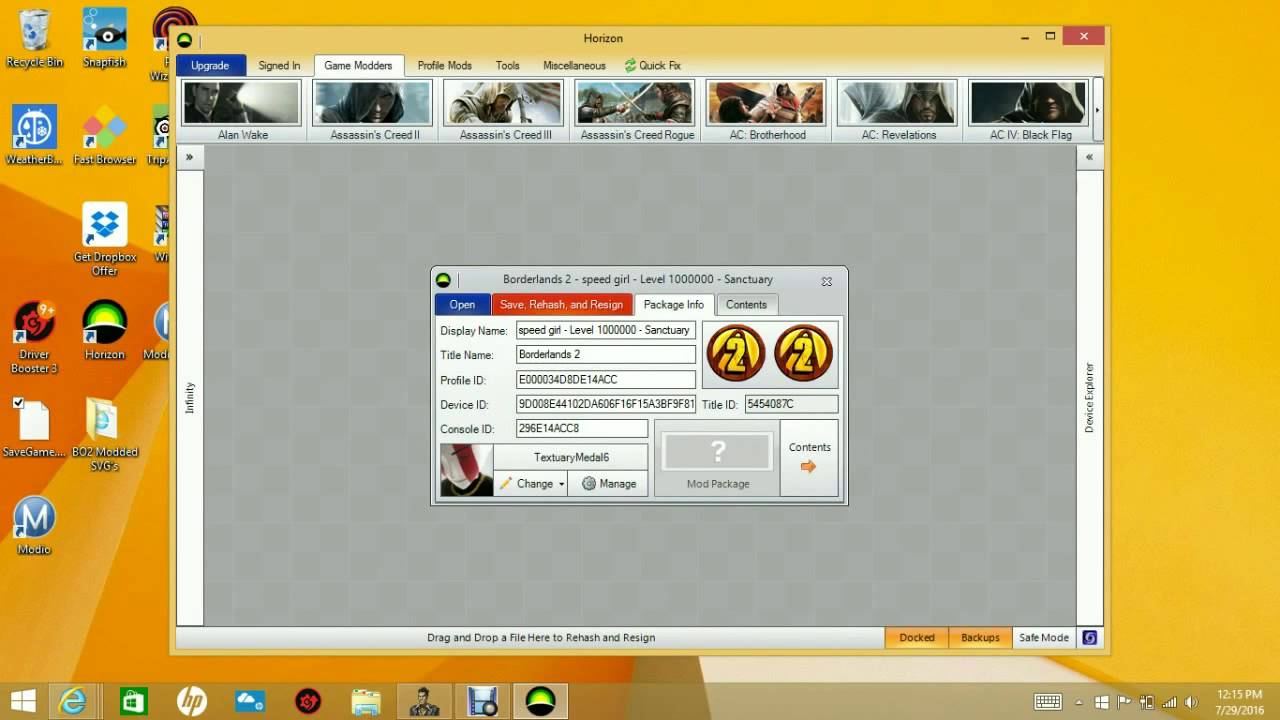Toggle the Backups option

(x=980, y=637)
